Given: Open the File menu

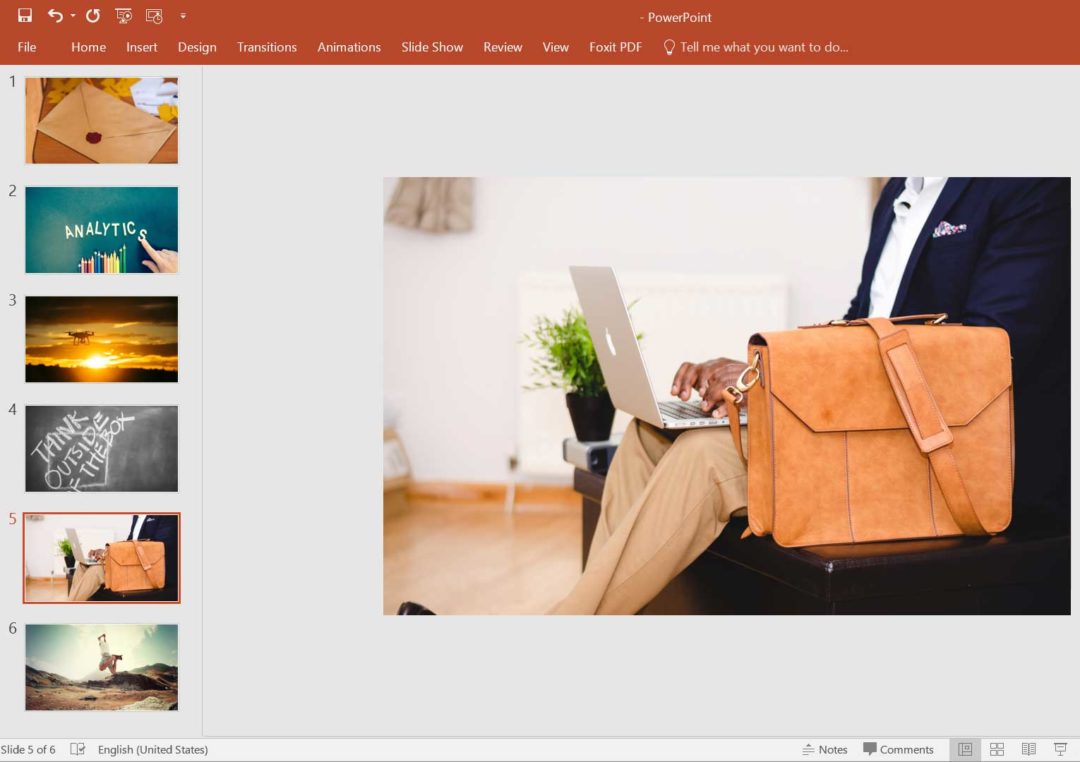Looking at the screenshot, I should pos(26,47).
